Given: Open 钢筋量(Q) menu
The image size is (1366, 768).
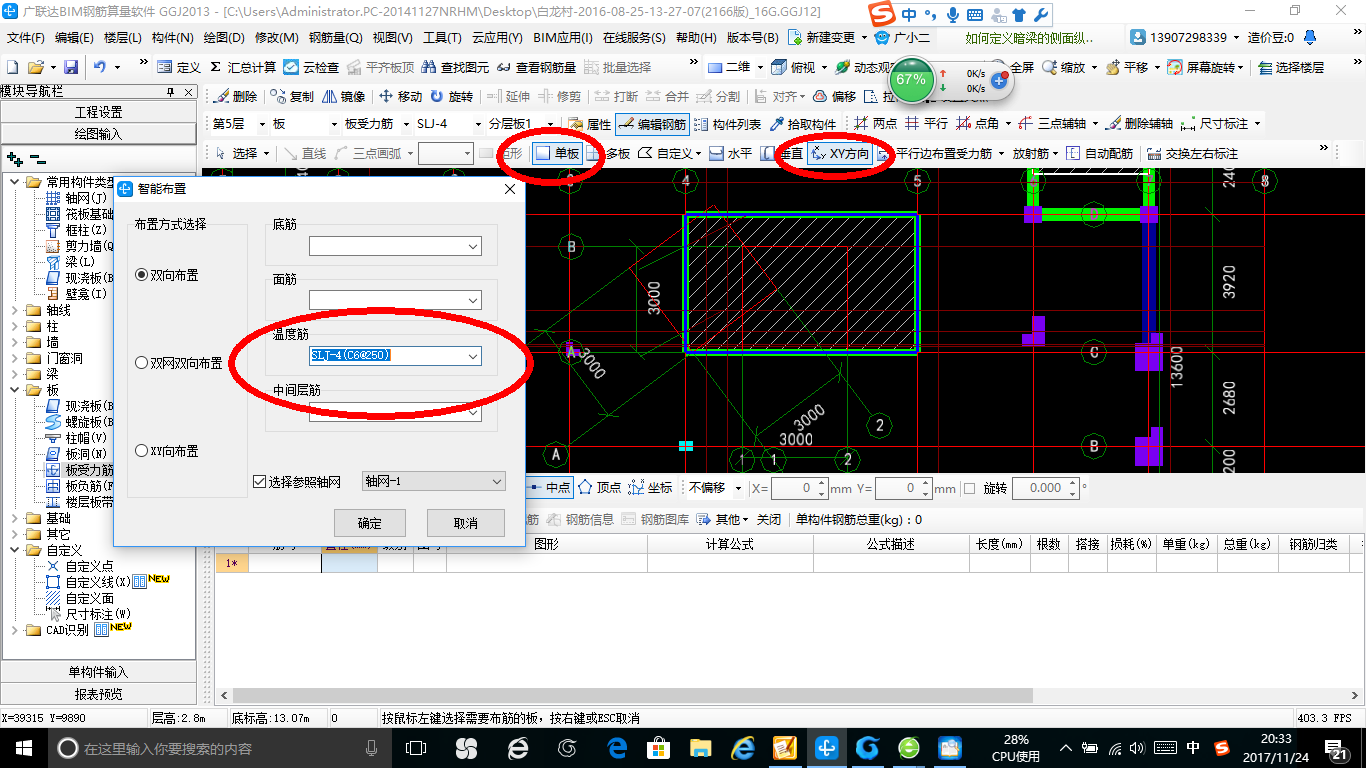Looking at the screenshot, I should 336,38.
